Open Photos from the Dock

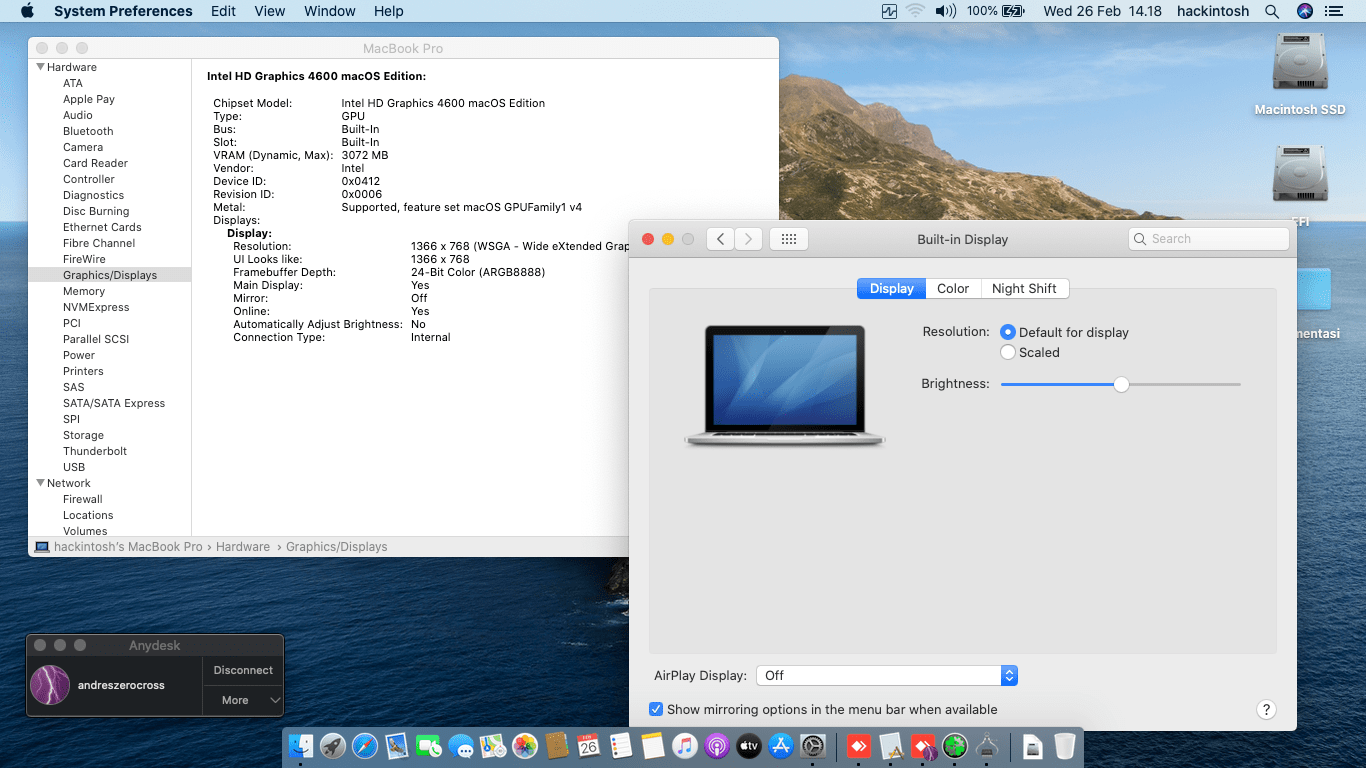tap(525, 746)
